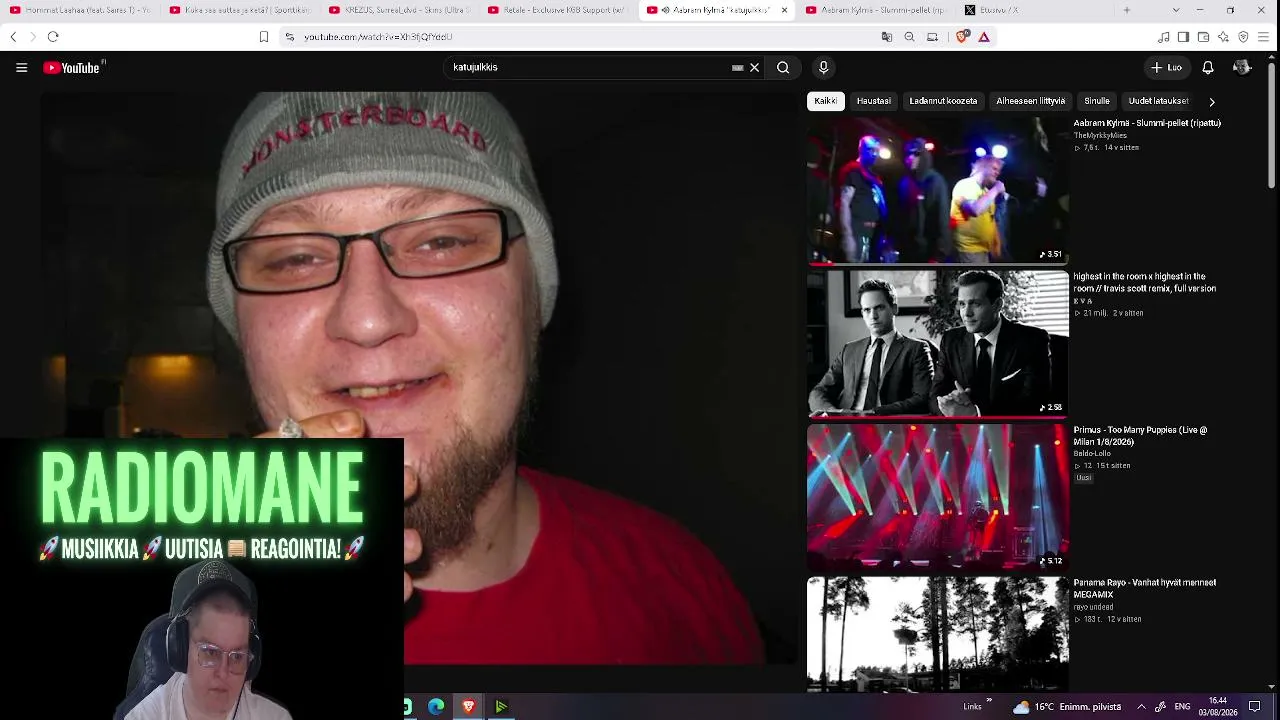
Task: Submit search with the magnifier button
Action: tap(783, 68)
